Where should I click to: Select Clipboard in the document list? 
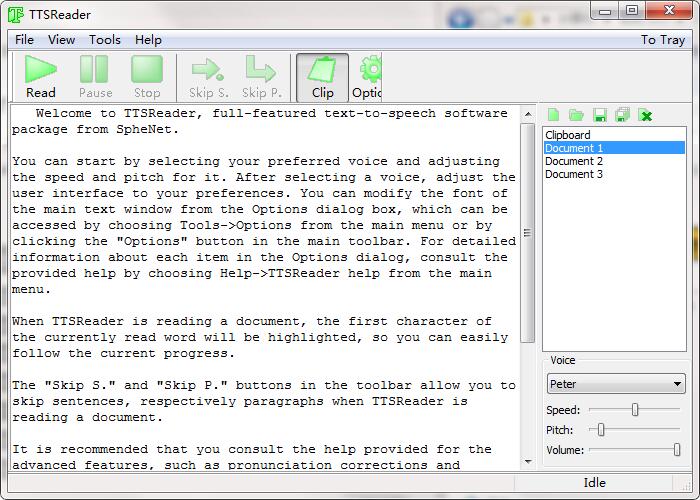point(614,135)
